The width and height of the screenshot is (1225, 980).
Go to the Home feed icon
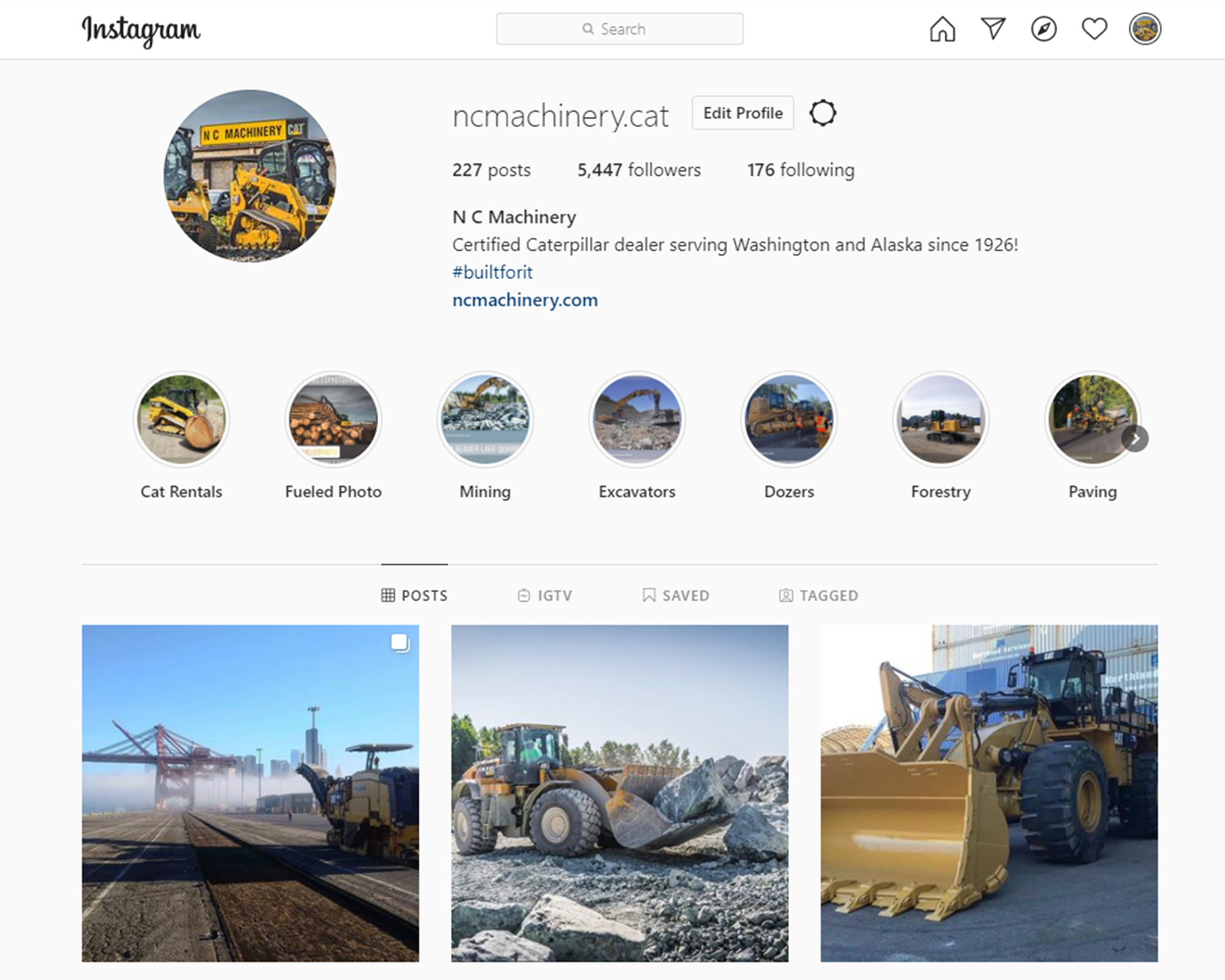click(x=942, y=29)
